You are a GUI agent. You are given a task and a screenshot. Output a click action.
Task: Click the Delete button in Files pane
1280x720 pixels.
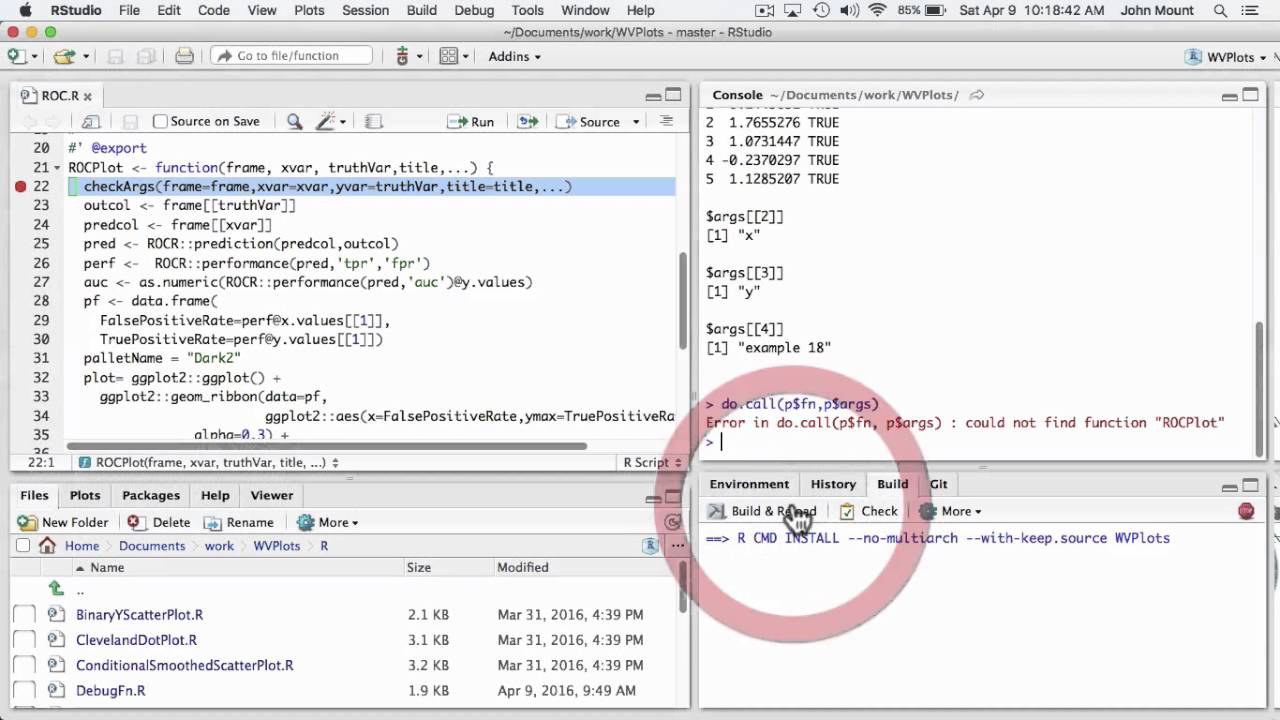click(158, 522)
